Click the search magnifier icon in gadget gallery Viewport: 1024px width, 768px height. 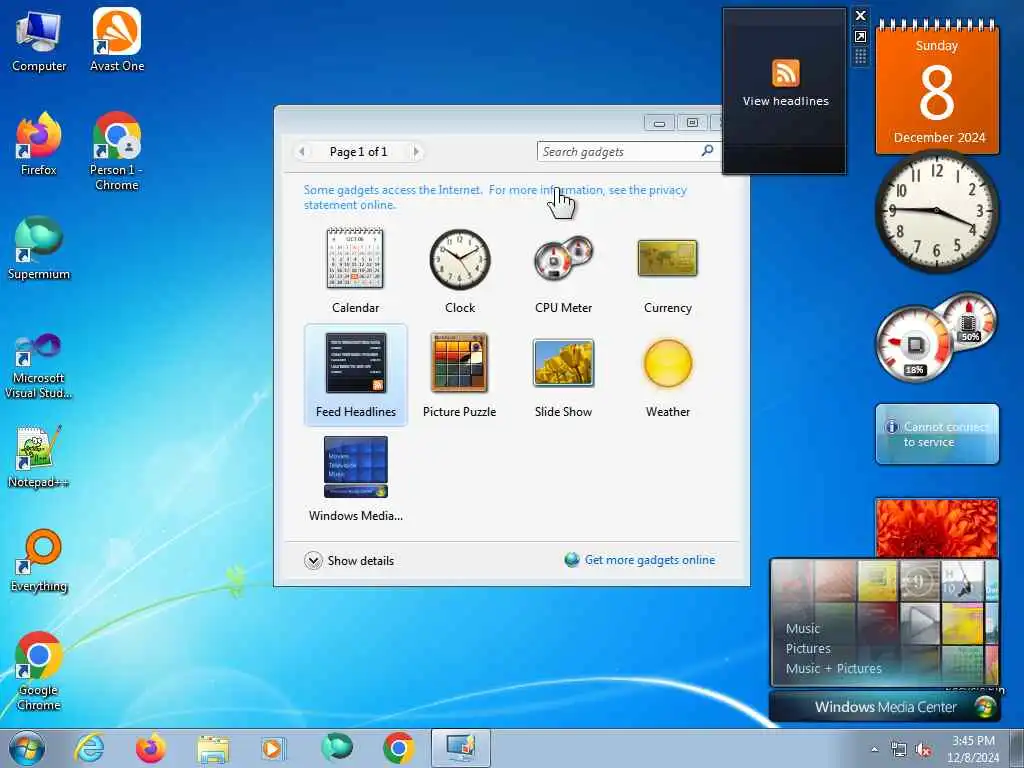(707, 151)
